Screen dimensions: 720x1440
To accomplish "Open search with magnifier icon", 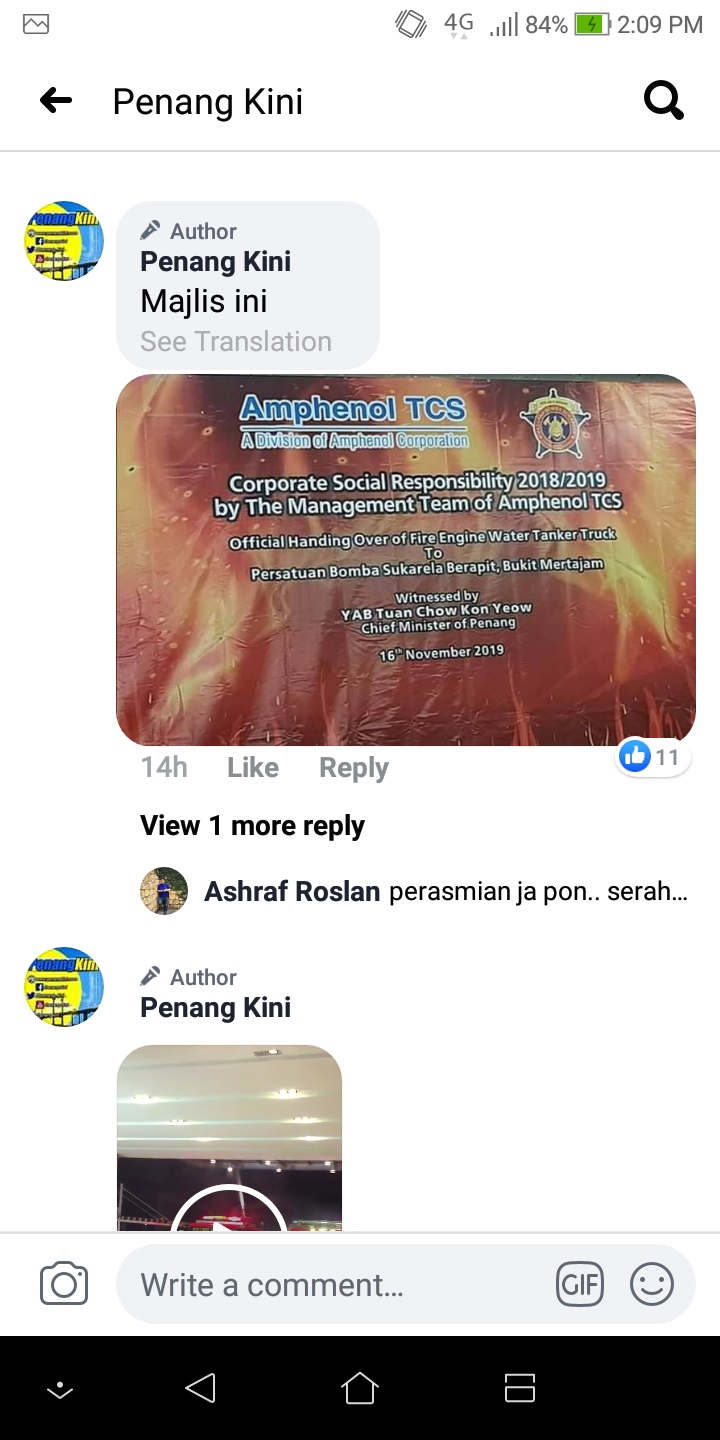I will (x=664, y=100).
